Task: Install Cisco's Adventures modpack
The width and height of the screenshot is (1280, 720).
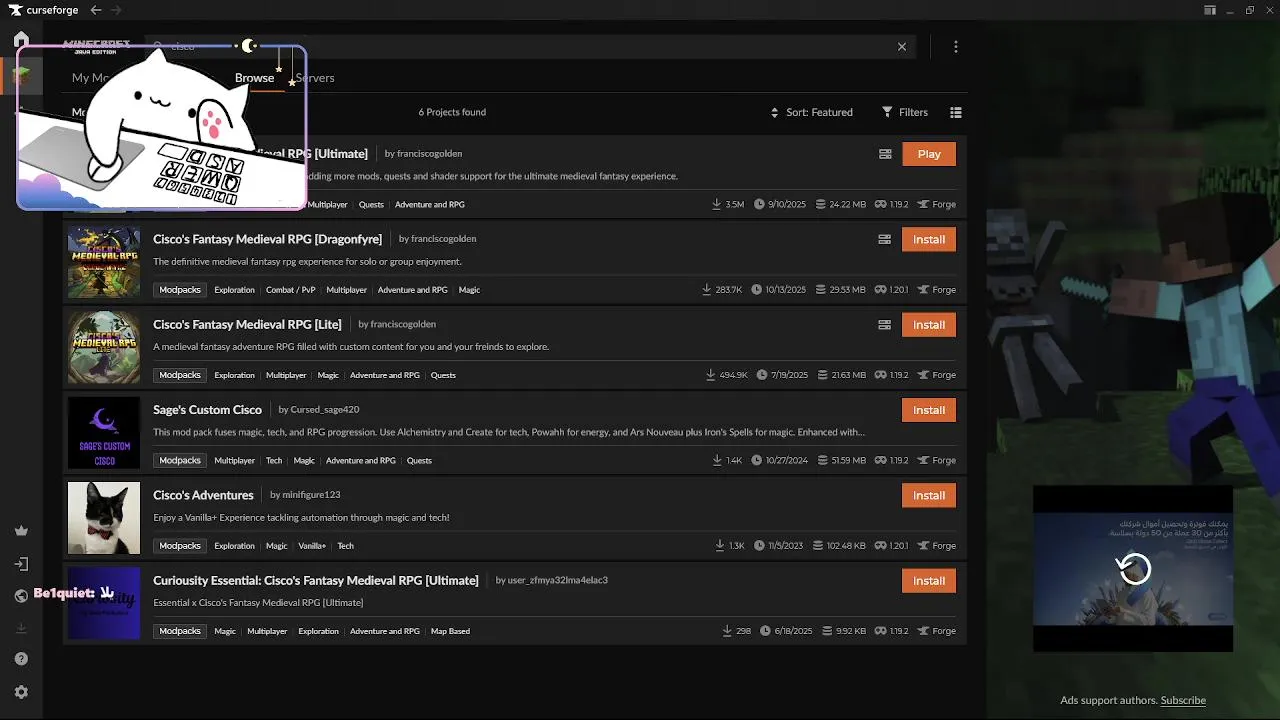Action: point(929,495)
